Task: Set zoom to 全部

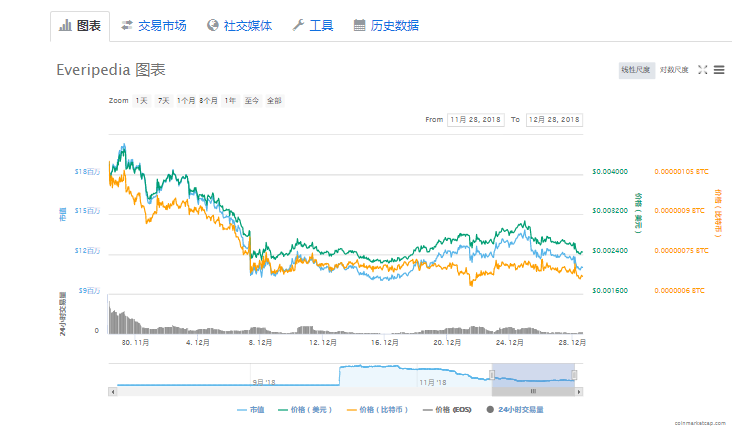Action: pos(274,101)
